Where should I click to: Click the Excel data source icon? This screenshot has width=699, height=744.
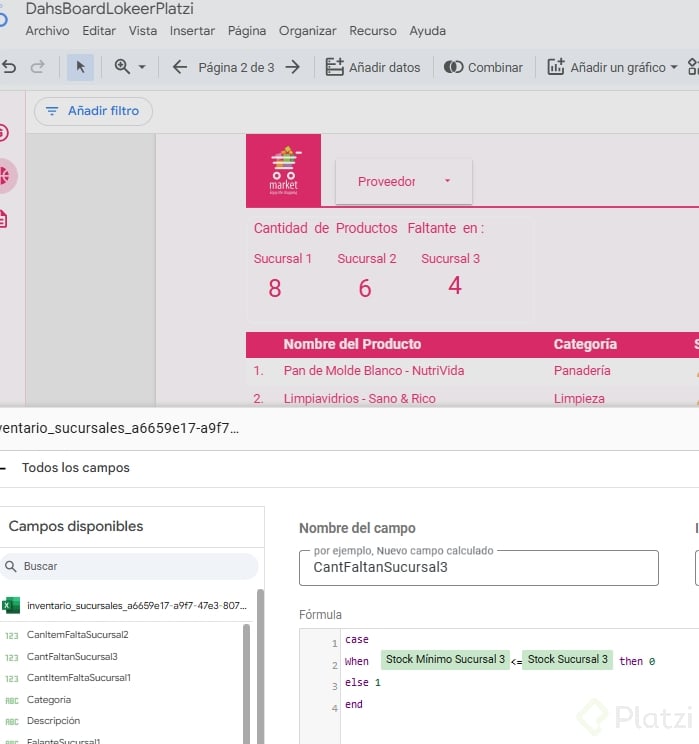[x=10, y=605]
